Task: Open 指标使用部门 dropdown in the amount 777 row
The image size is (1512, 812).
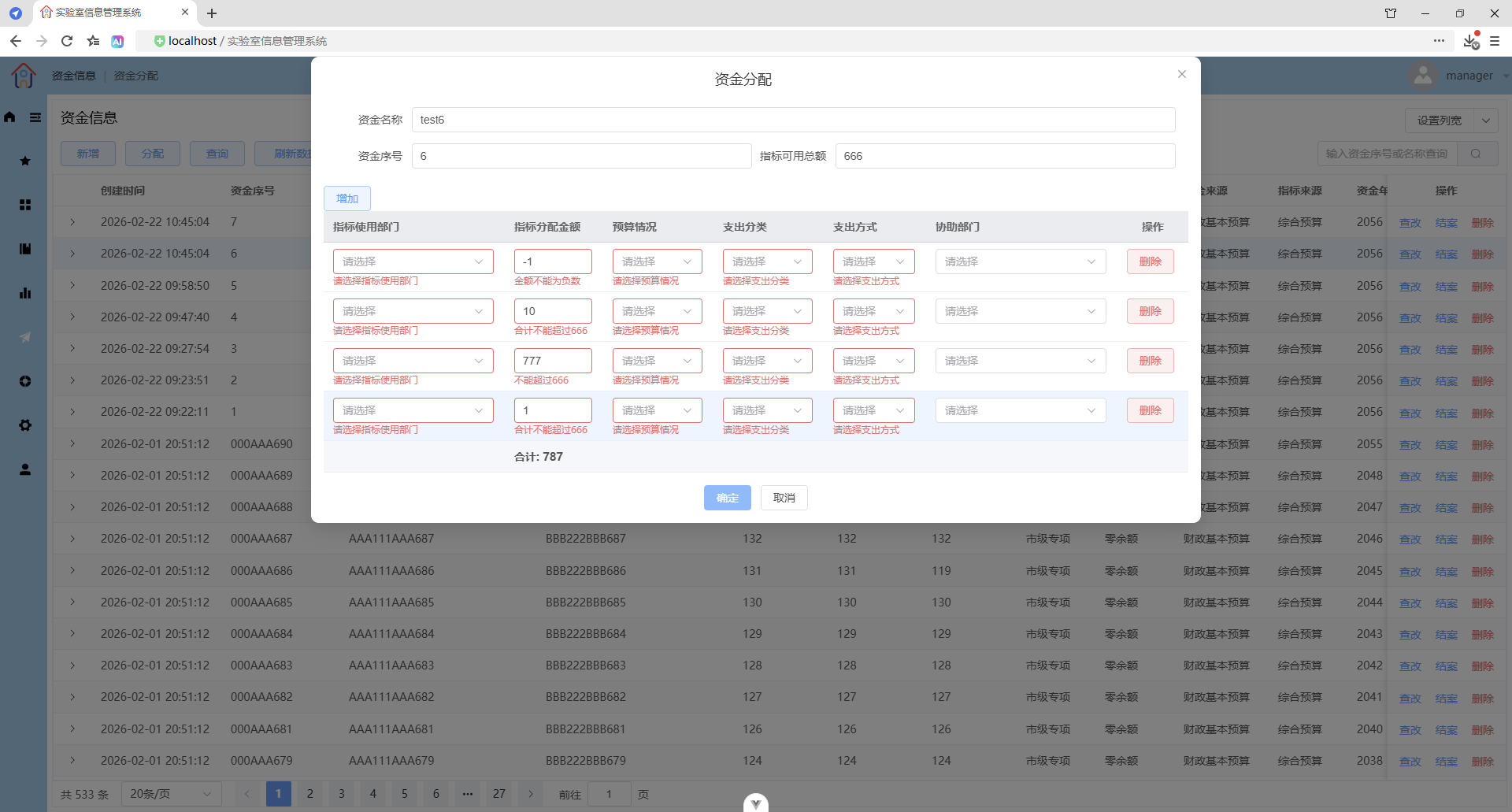Action: click(413, 361)
